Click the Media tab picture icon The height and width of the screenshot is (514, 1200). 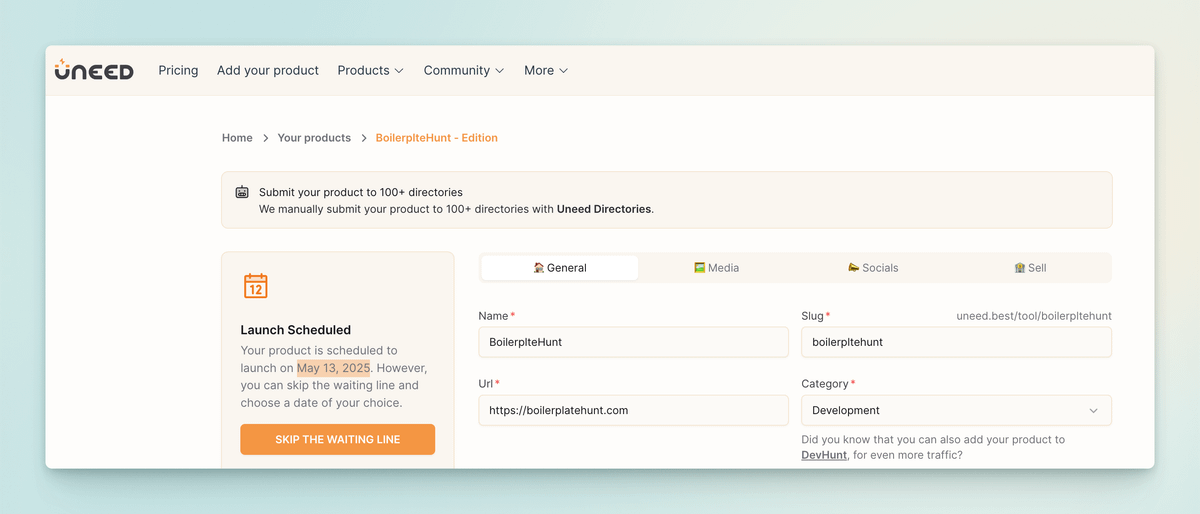coord(700,268)
